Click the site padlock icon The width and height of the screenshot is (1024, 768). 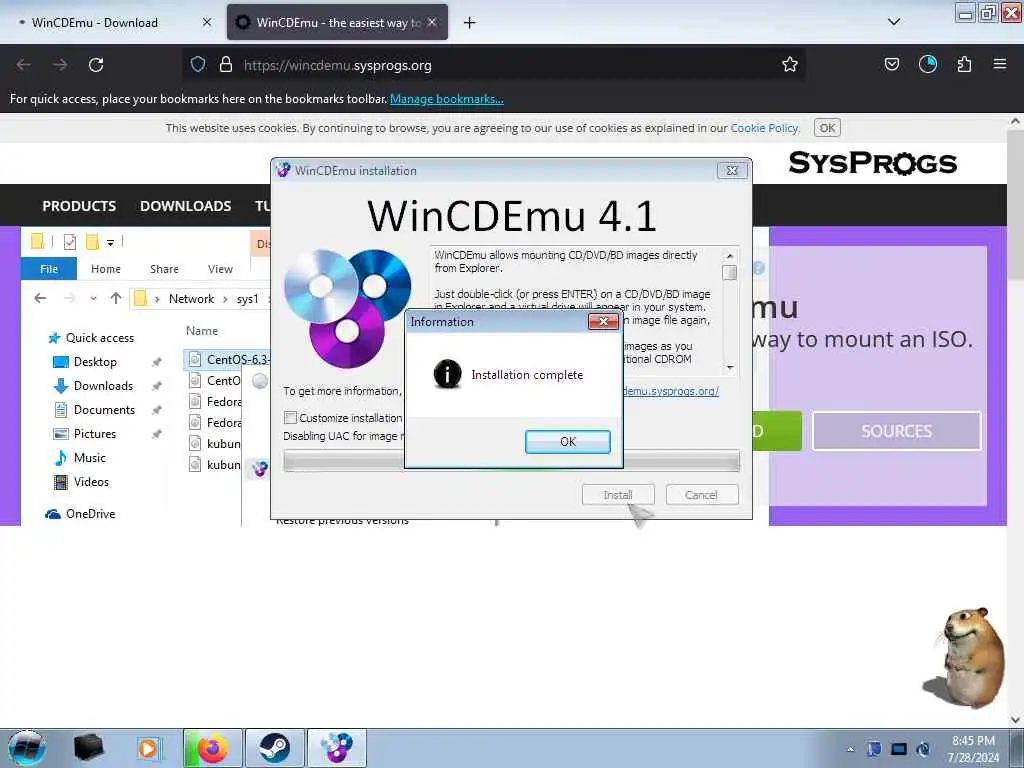tap(226, 65)
